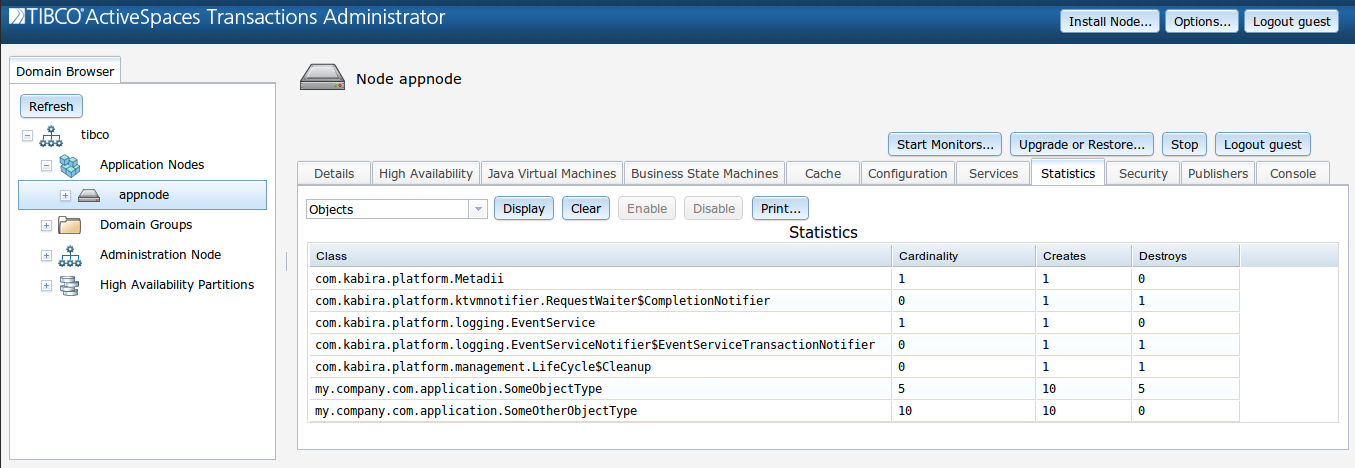Expand the Administration Node branch

click(x=46, y=255)
